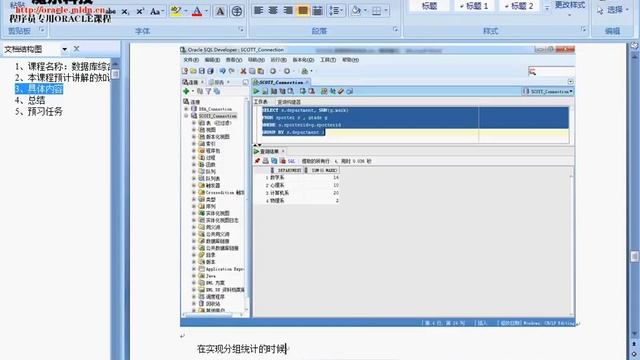The height and width of the screenshot is (360, 640).
Task: Open the Styles group dialog launcher
Action: pyautogui.click(x=583, y=29)
